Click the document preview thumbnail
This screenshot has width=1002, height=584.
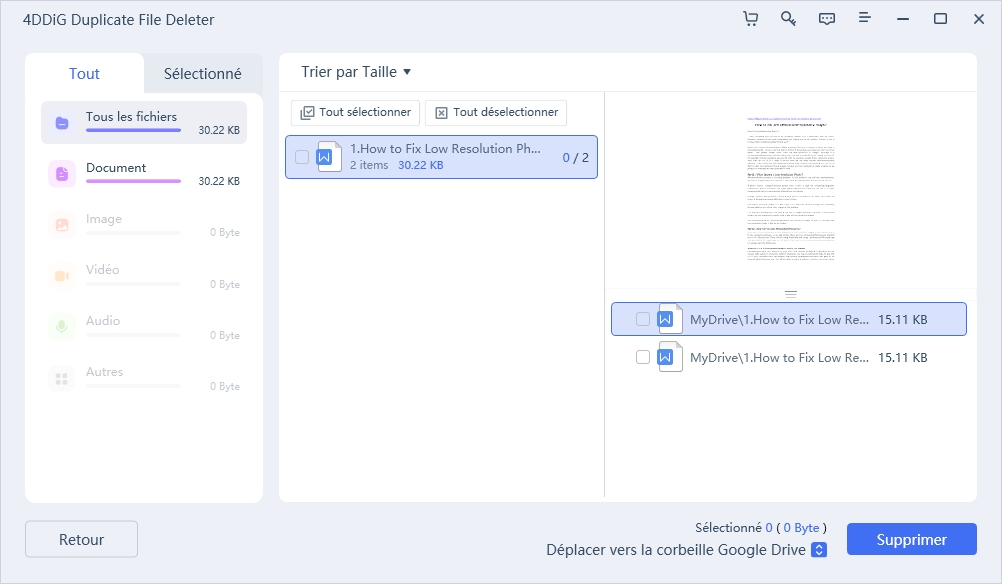791,188
